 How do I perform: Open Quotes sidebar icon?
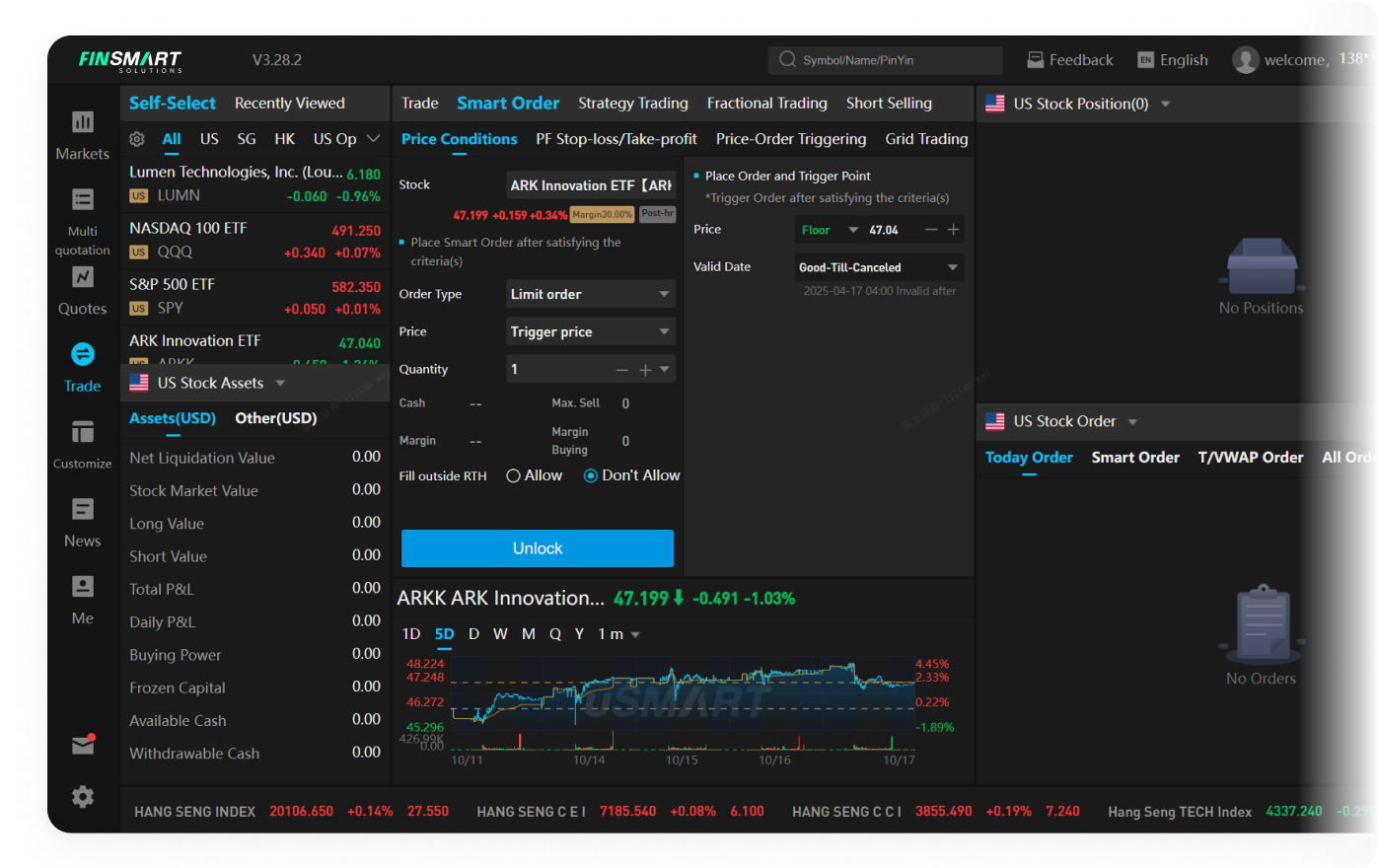(83, 277)
